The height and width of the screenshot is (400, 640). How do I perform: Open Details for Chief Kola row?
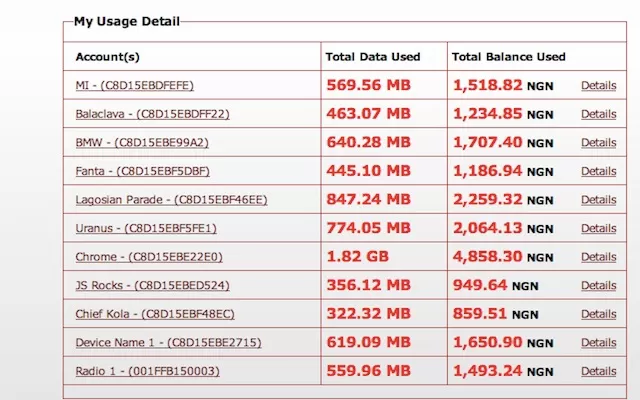[x=598, y=315]
